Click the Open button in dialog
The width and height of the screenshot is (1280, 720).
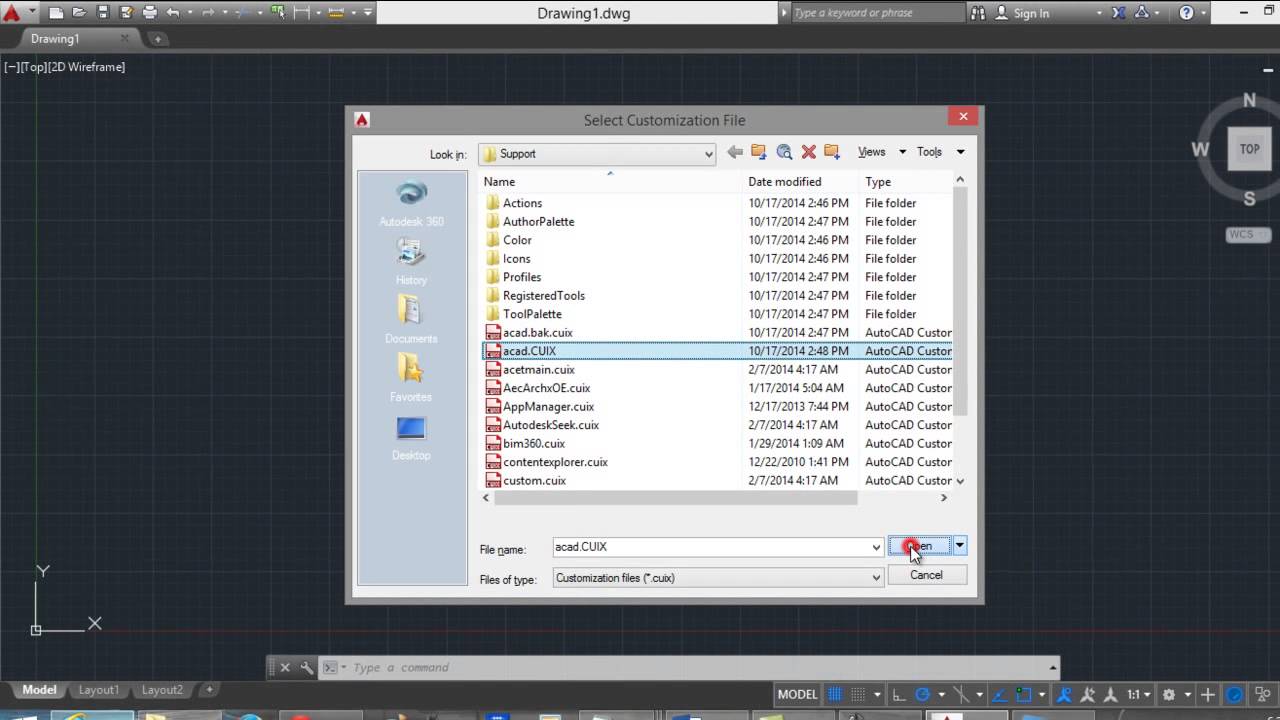pos(919,546)
